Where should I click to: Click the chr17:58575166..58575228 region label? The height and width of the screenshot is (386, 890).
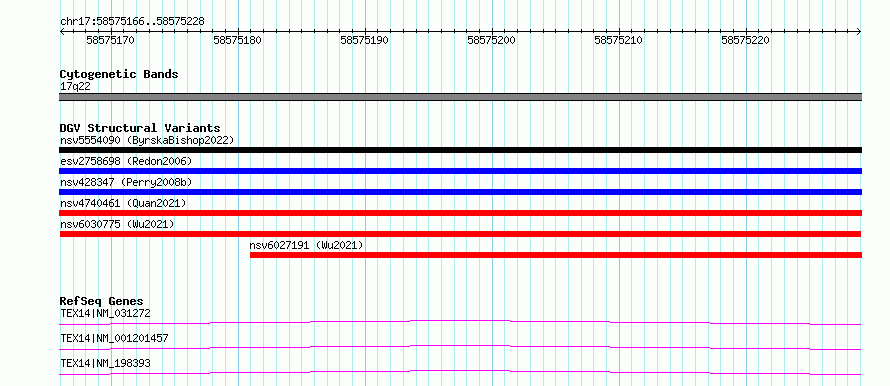click(132, 22)
